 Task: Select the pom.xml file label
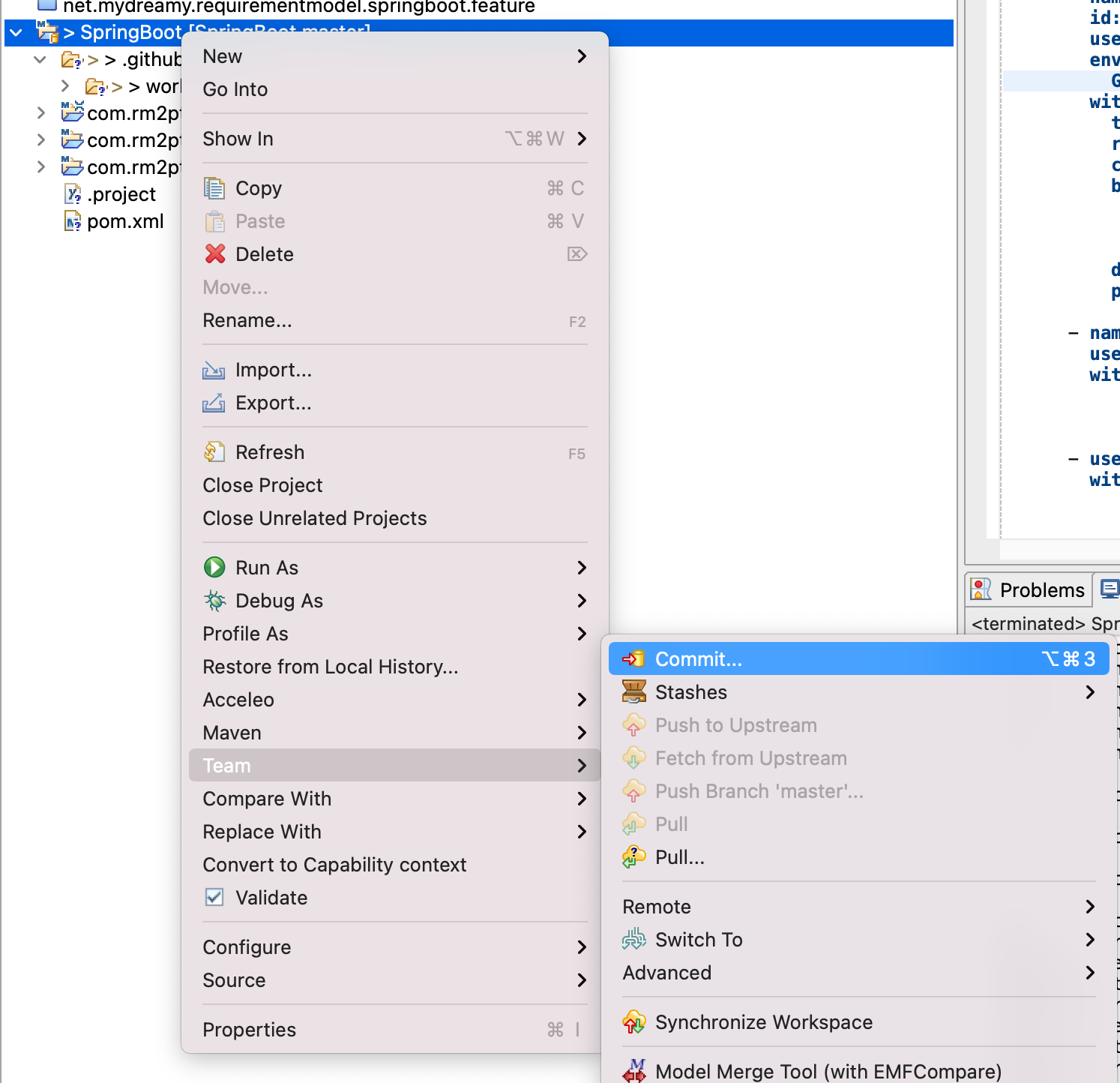click(x=125, y=221)
